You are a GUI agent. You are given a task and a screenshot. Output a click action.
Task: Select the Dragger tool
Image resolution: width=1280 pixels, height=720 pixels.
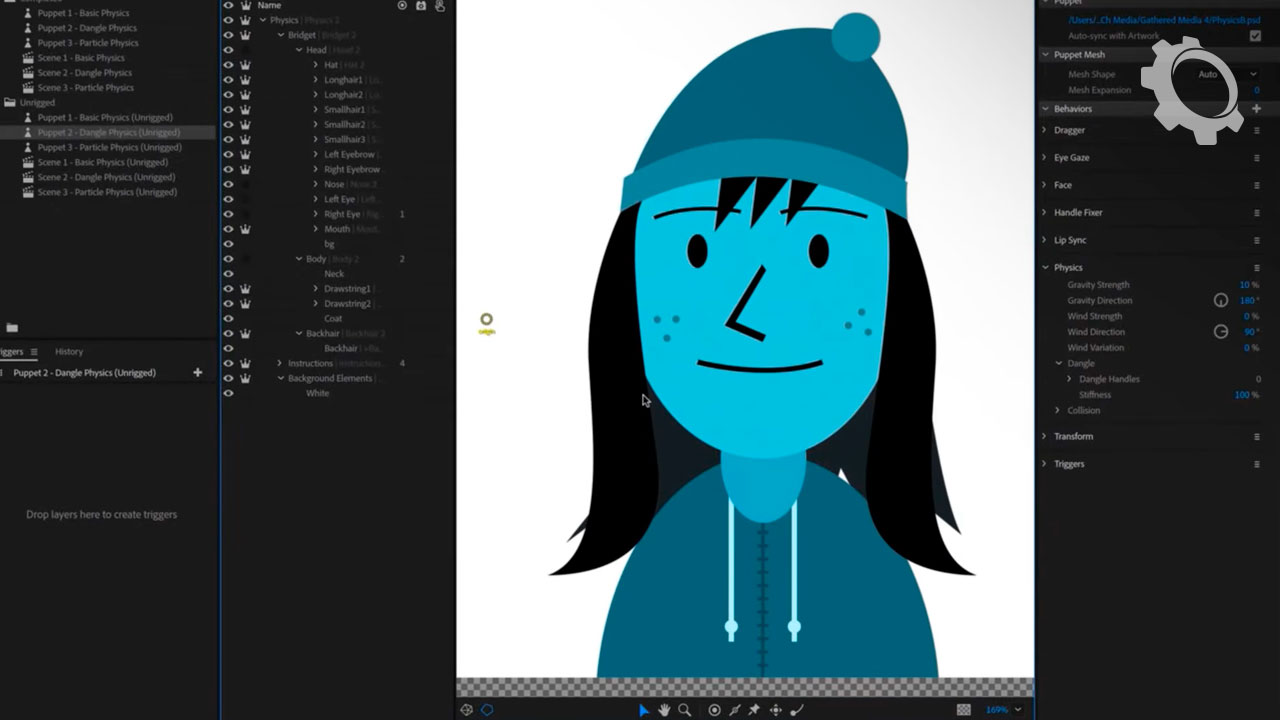(x=775, y=710)
